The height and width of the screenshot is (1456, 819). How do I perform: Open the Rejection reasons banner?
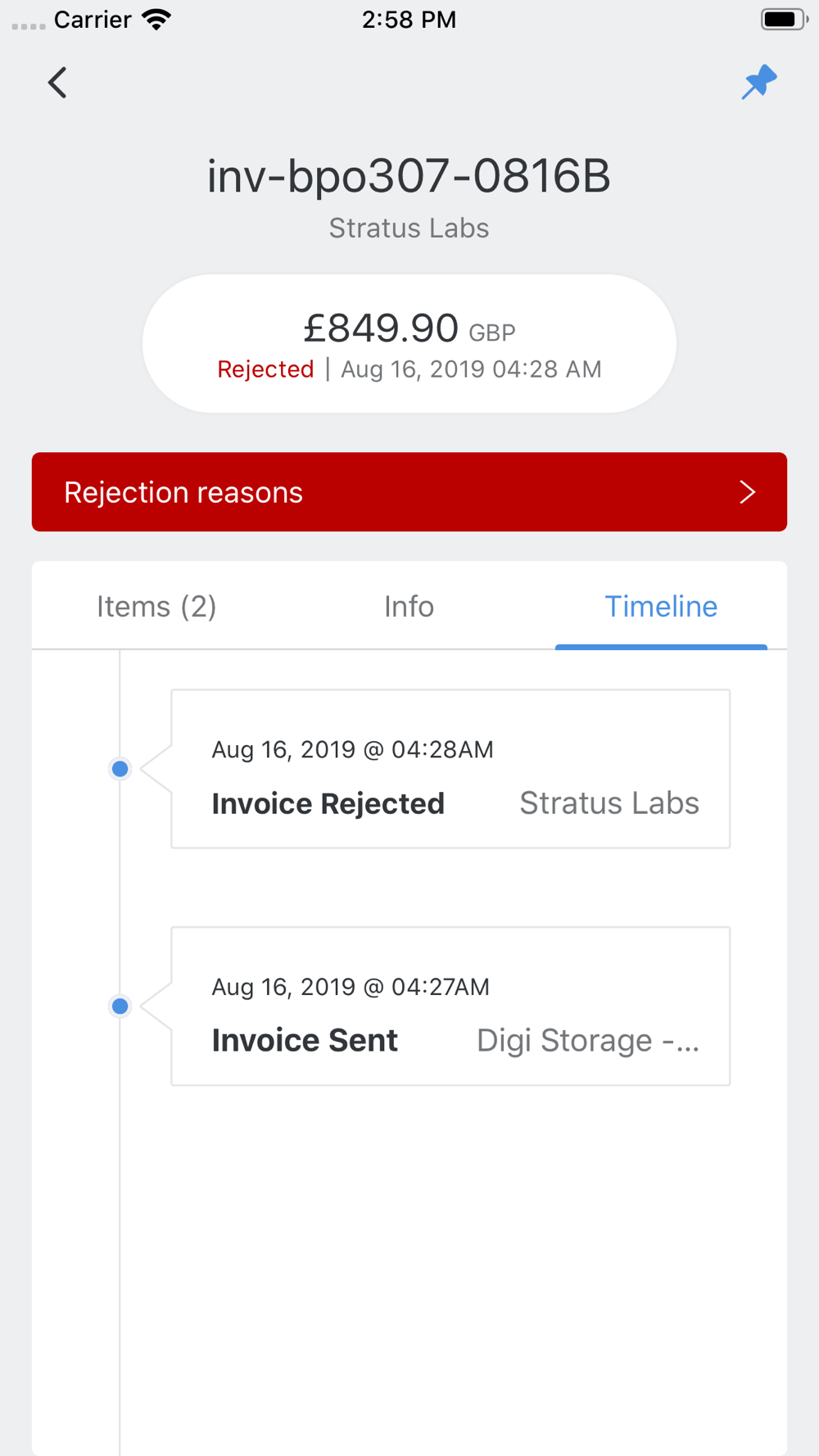[x=409, y=491]
